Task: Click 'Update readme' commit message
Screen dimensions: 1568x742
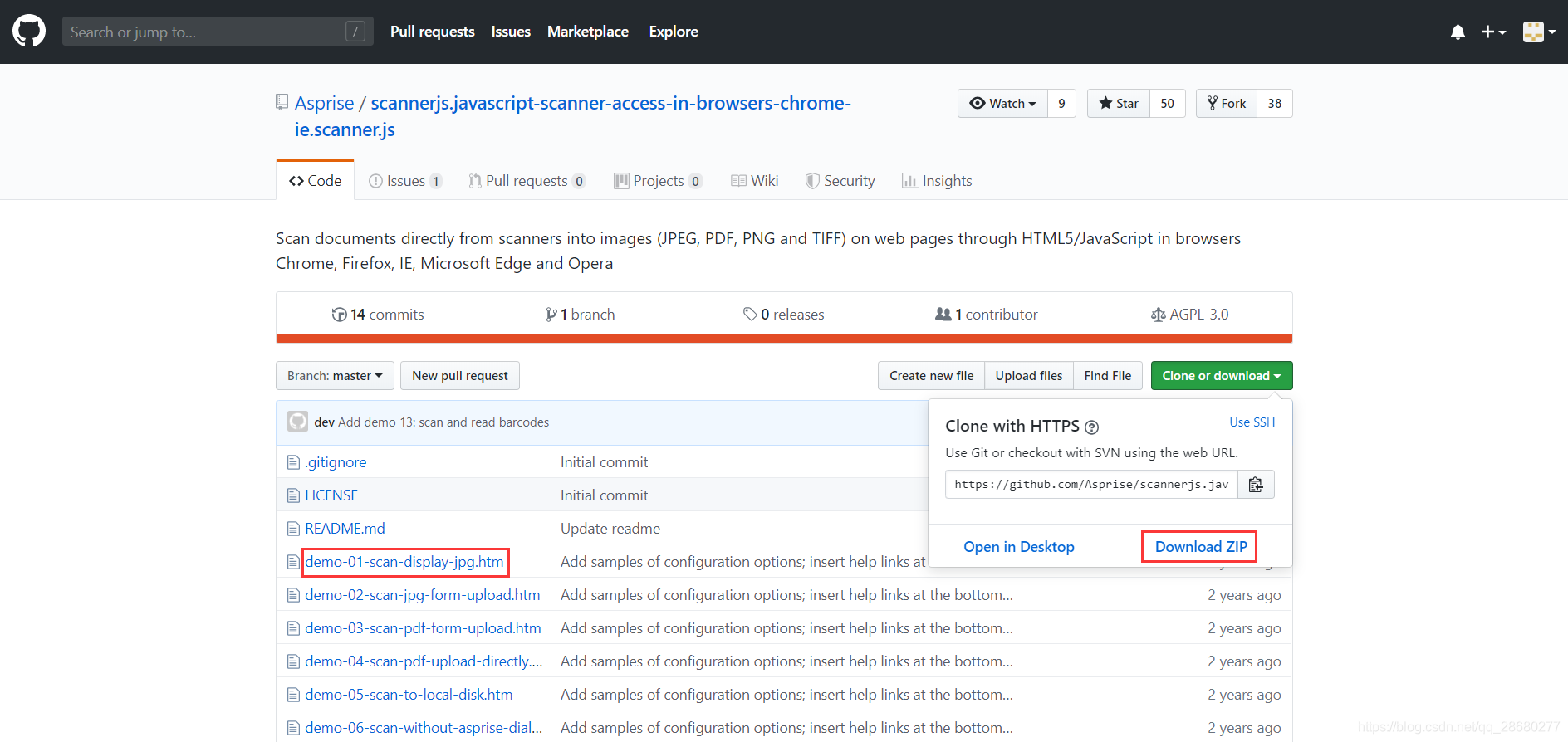Action: pyautogui.click(x=610, y=529)
